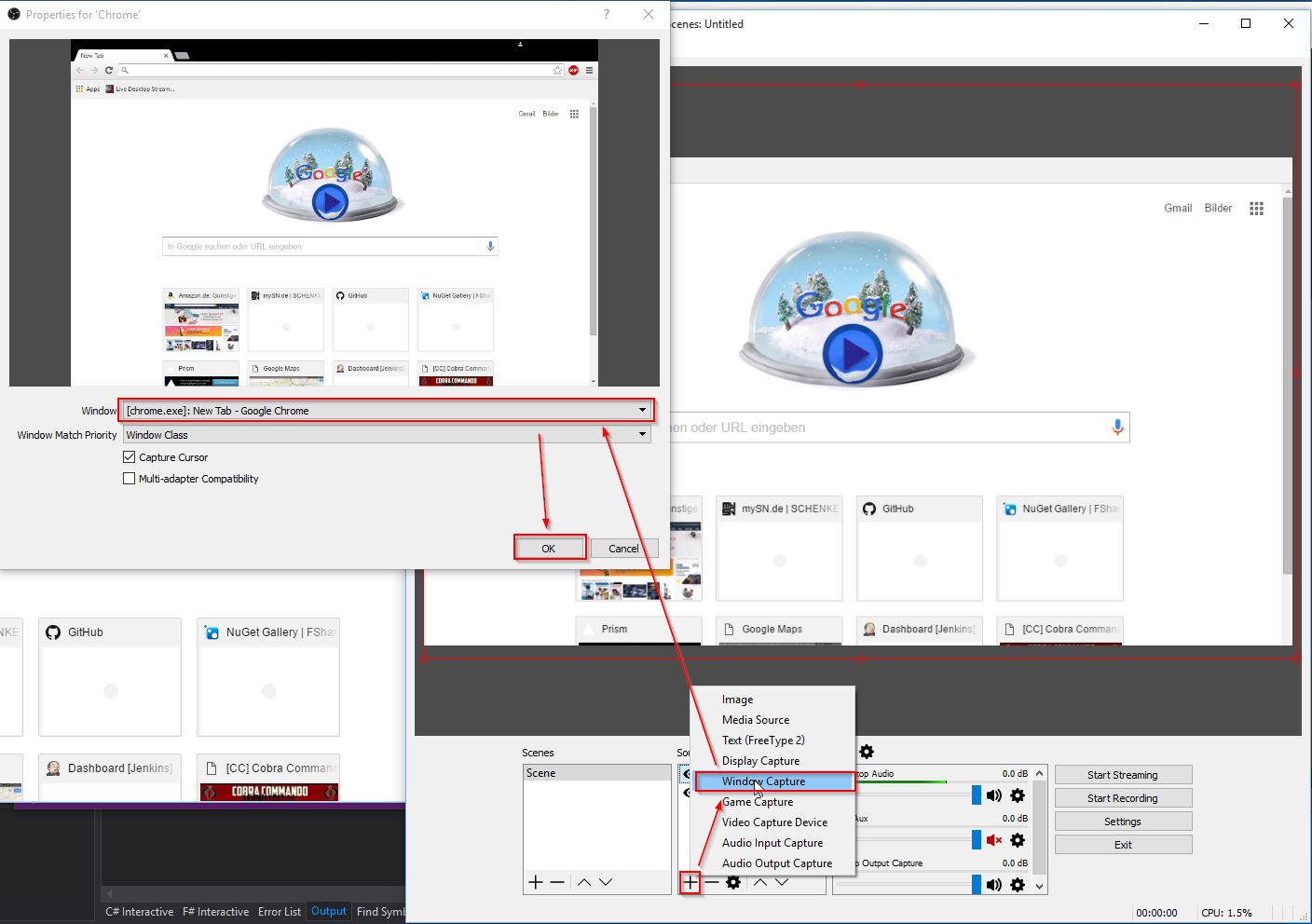Select Video Capture Device in the source menu
The height and width of the screenshot is (924, 1312).
(772, 822)
